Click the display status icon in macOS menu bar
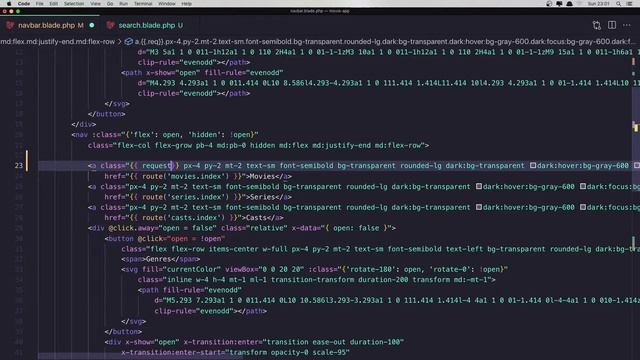The width and height of the screenshot is (640, 360). coord(559,4)
